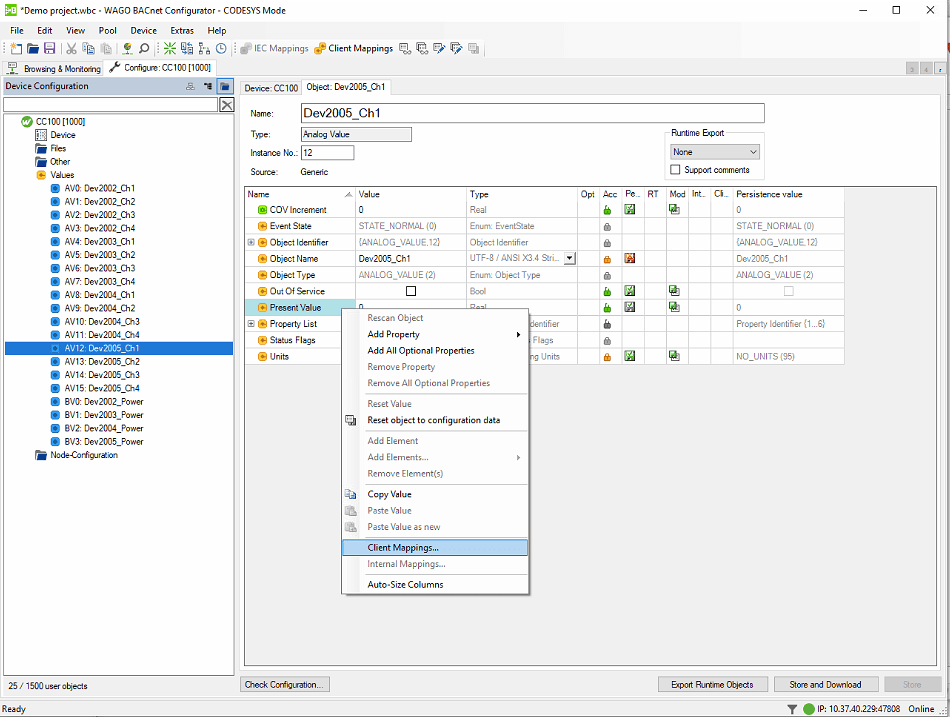Screen dimensions: 950x717
Task: Click the flat list view icon in Device Configuration header
Action: click(x=190, y=86)
